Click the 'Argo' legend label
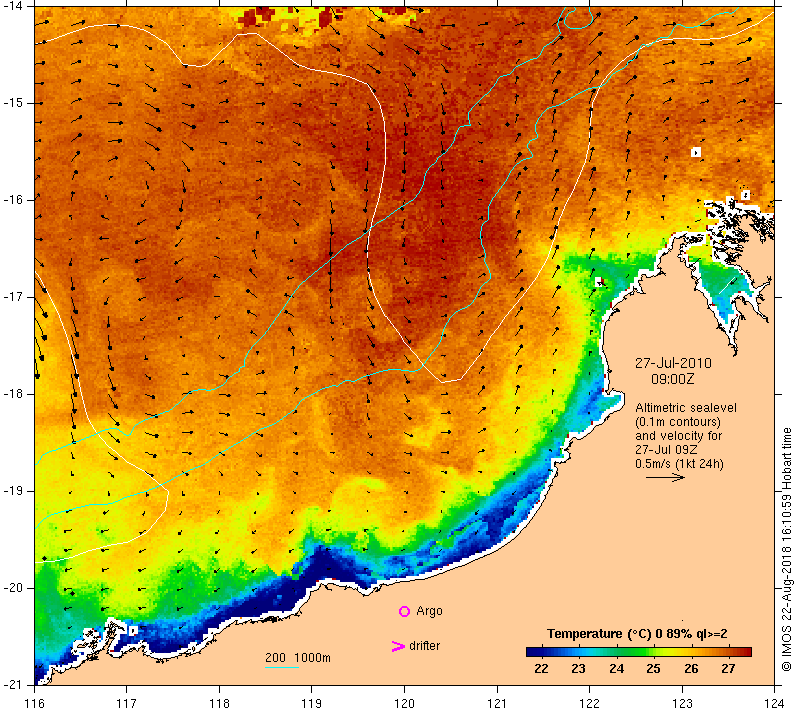 tap(429, 611)
